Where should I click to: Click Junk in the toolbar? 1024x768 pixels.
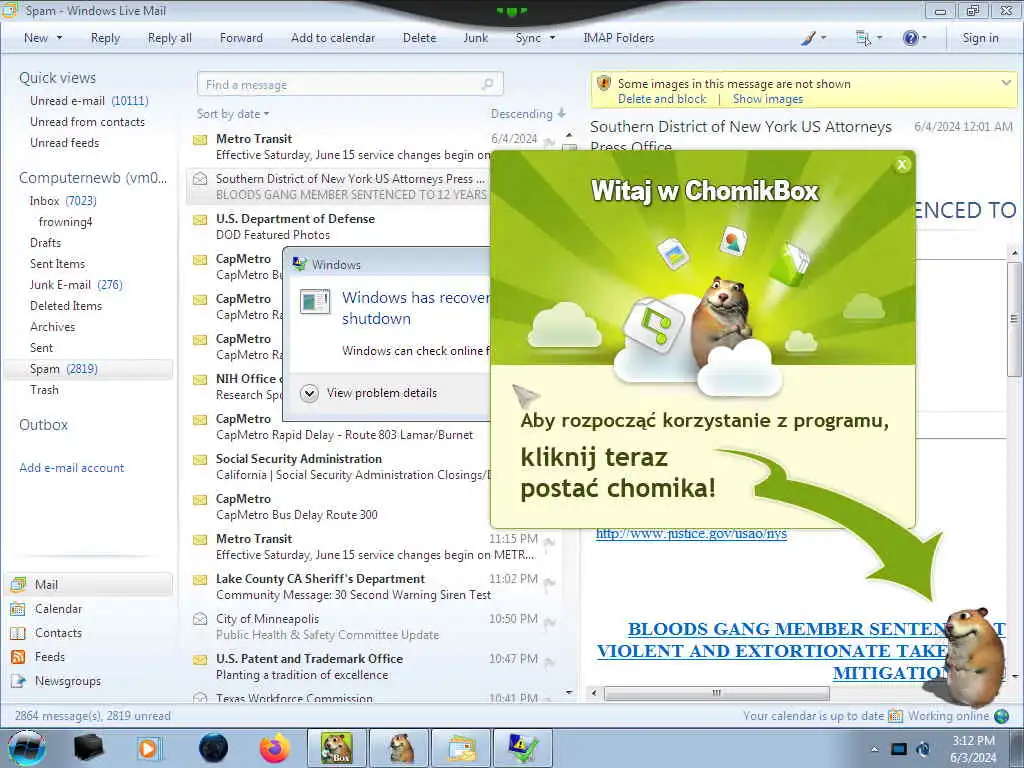pos(475,38)
